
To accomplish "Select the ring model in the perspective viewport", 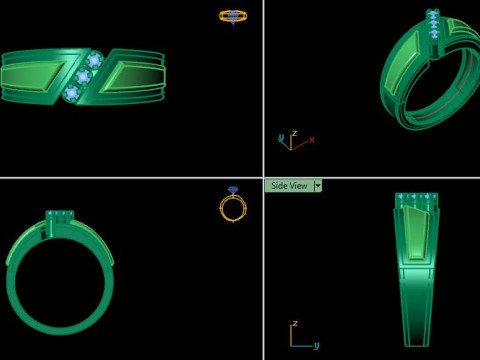I will pos(430,69).
